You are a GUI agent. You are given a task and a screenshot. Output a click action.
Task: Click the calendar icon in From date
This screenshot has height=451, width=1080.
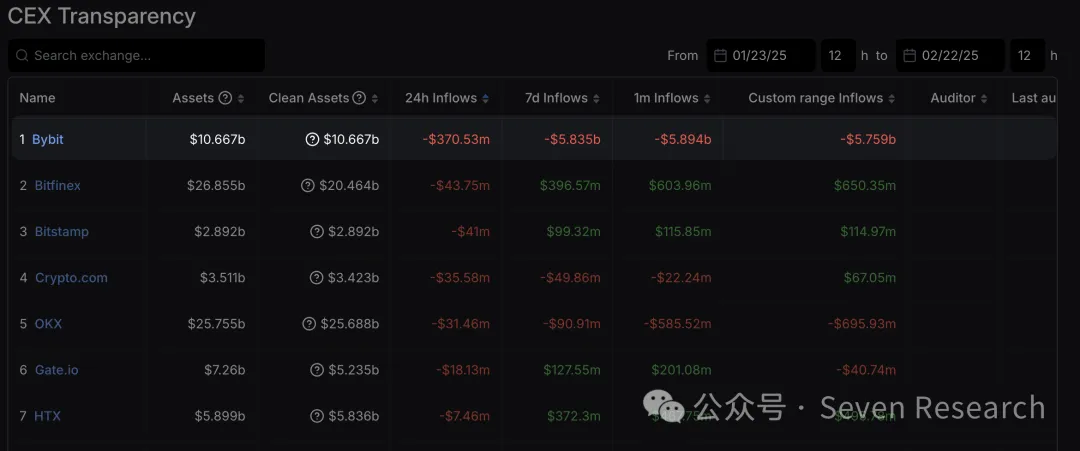pyautogui.click(x=720, y=56)
